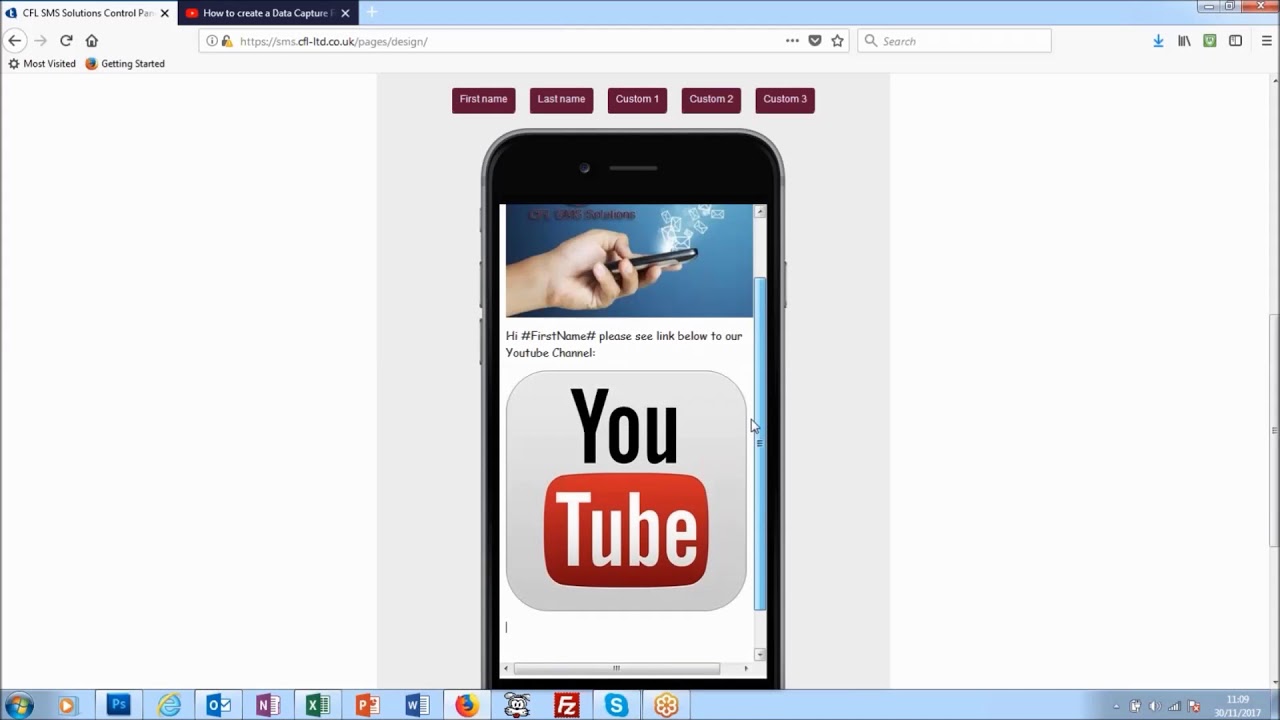Insert the Last name placeholder
The height and width of the screenshot is (720, 1280).
pyautogui.click(x=561, y=100)
